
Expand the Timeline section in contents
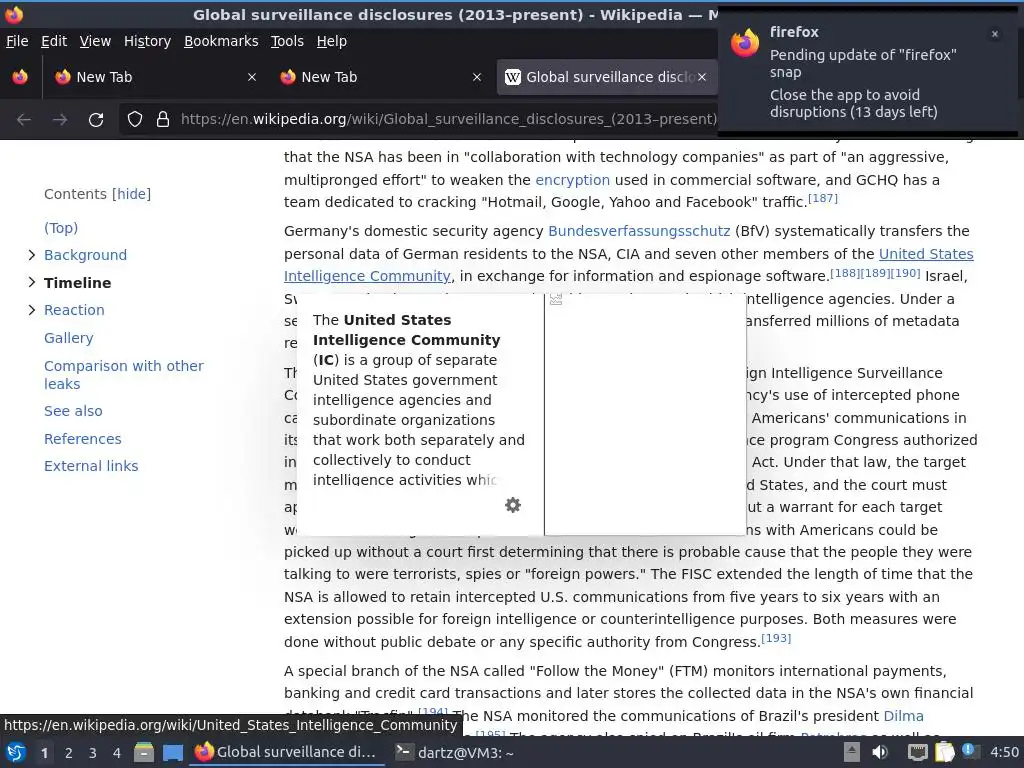[31, 282]
